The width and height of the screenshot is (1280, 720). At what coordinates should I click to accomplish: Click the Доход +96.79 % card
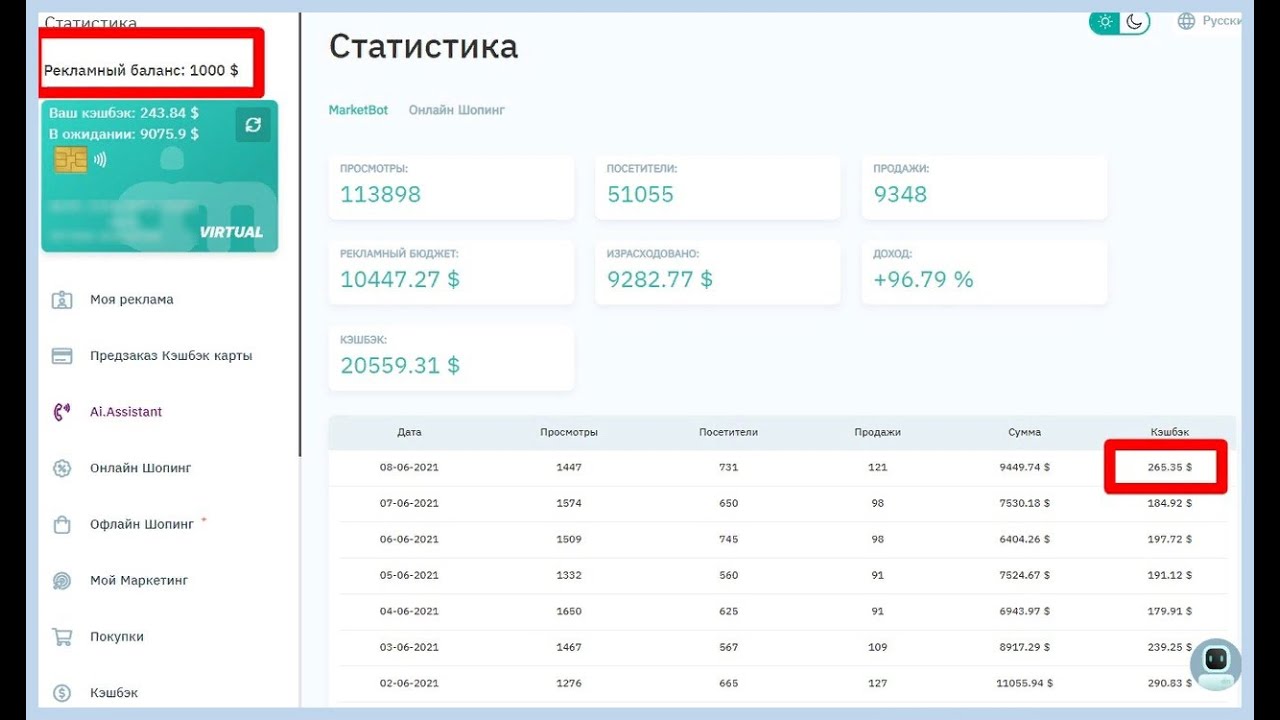[985, 272]
